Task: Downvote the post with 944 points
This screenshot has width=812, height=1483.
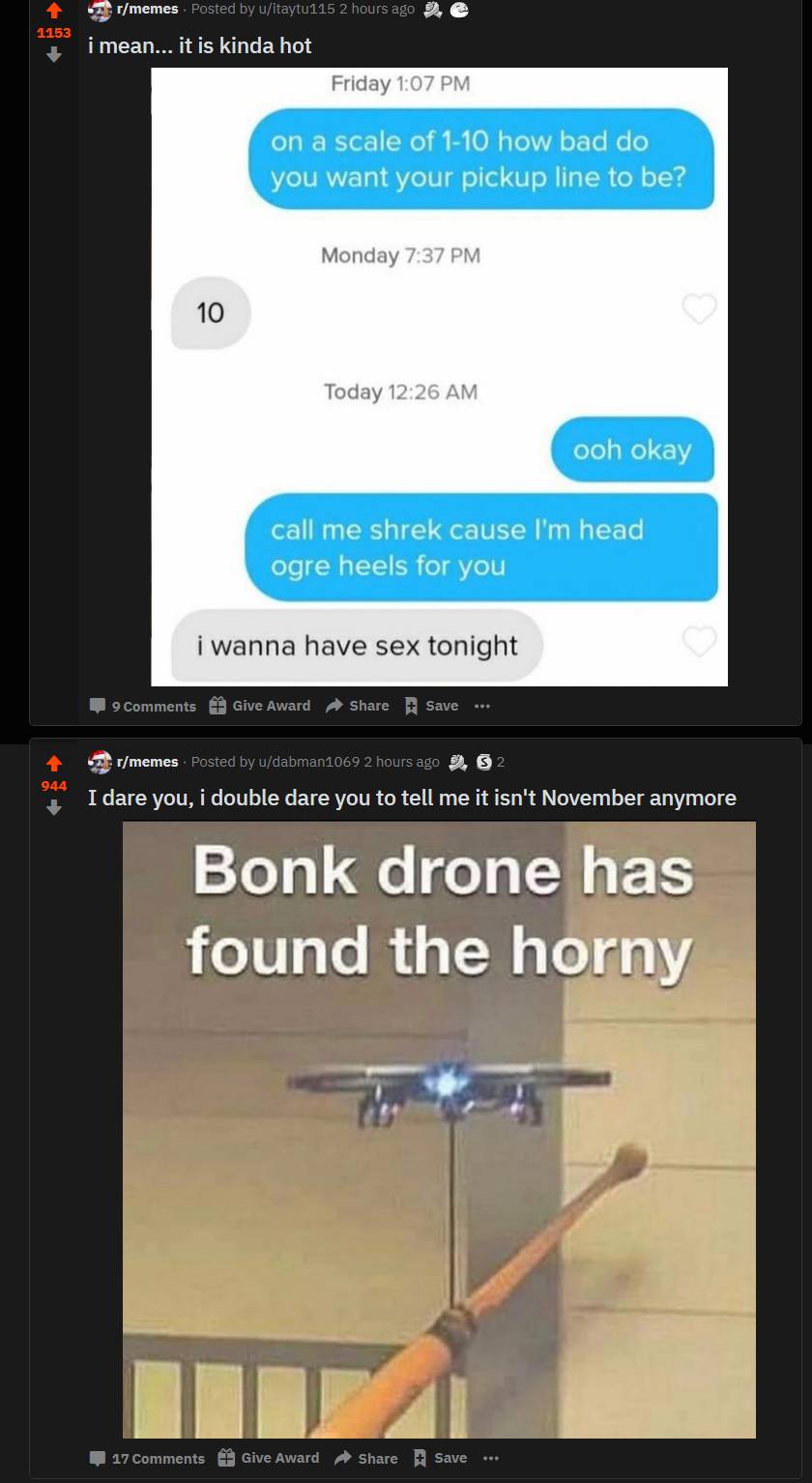Action: [x=54, y=807]
